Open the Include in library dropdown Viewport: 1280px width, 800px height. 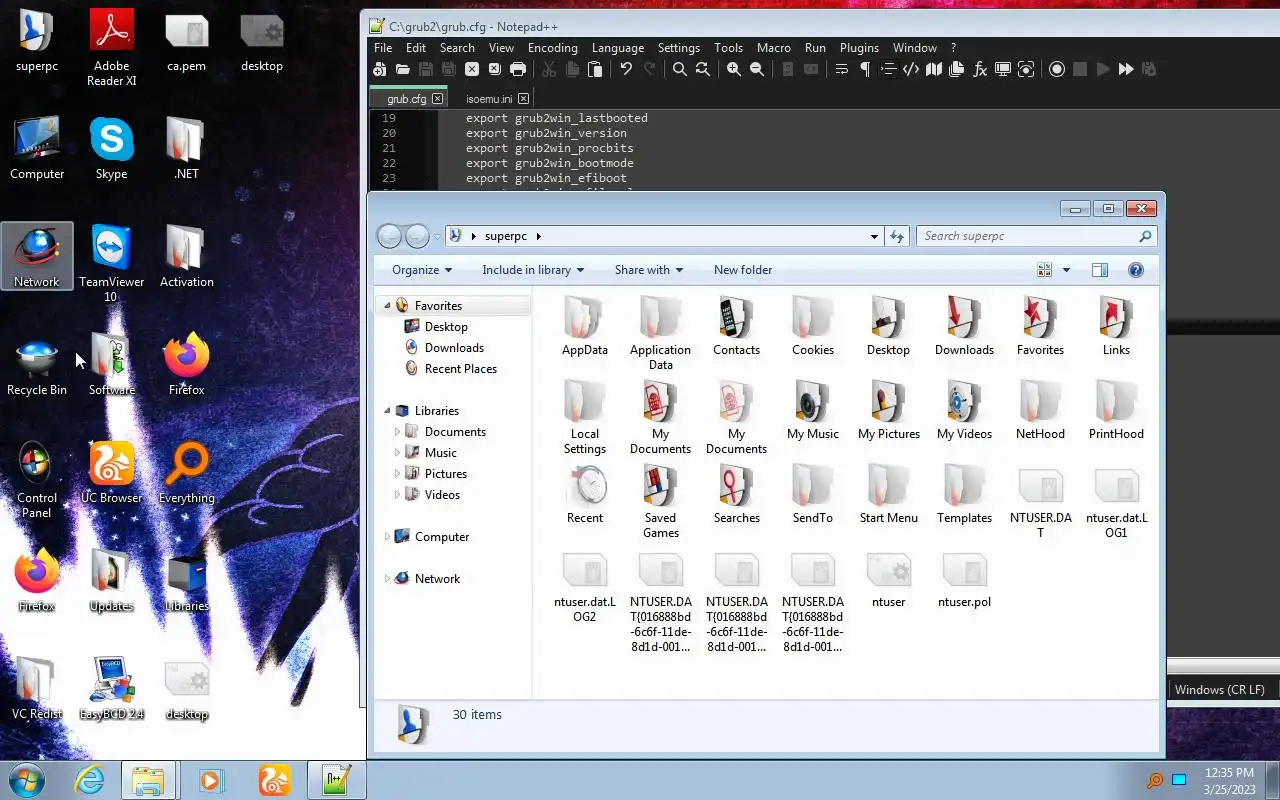533,270
